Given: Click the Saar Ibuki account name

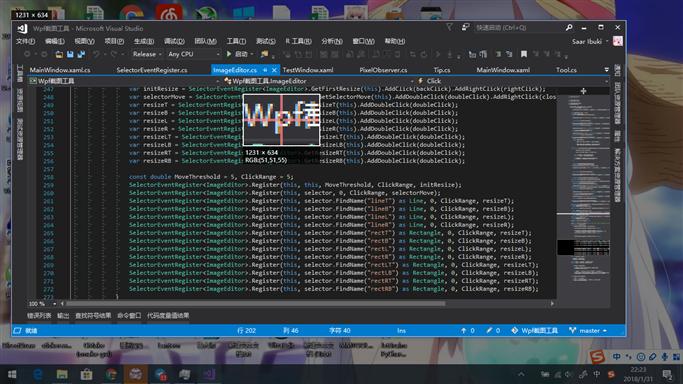Looking at the screenshot, I should (587, 41).
